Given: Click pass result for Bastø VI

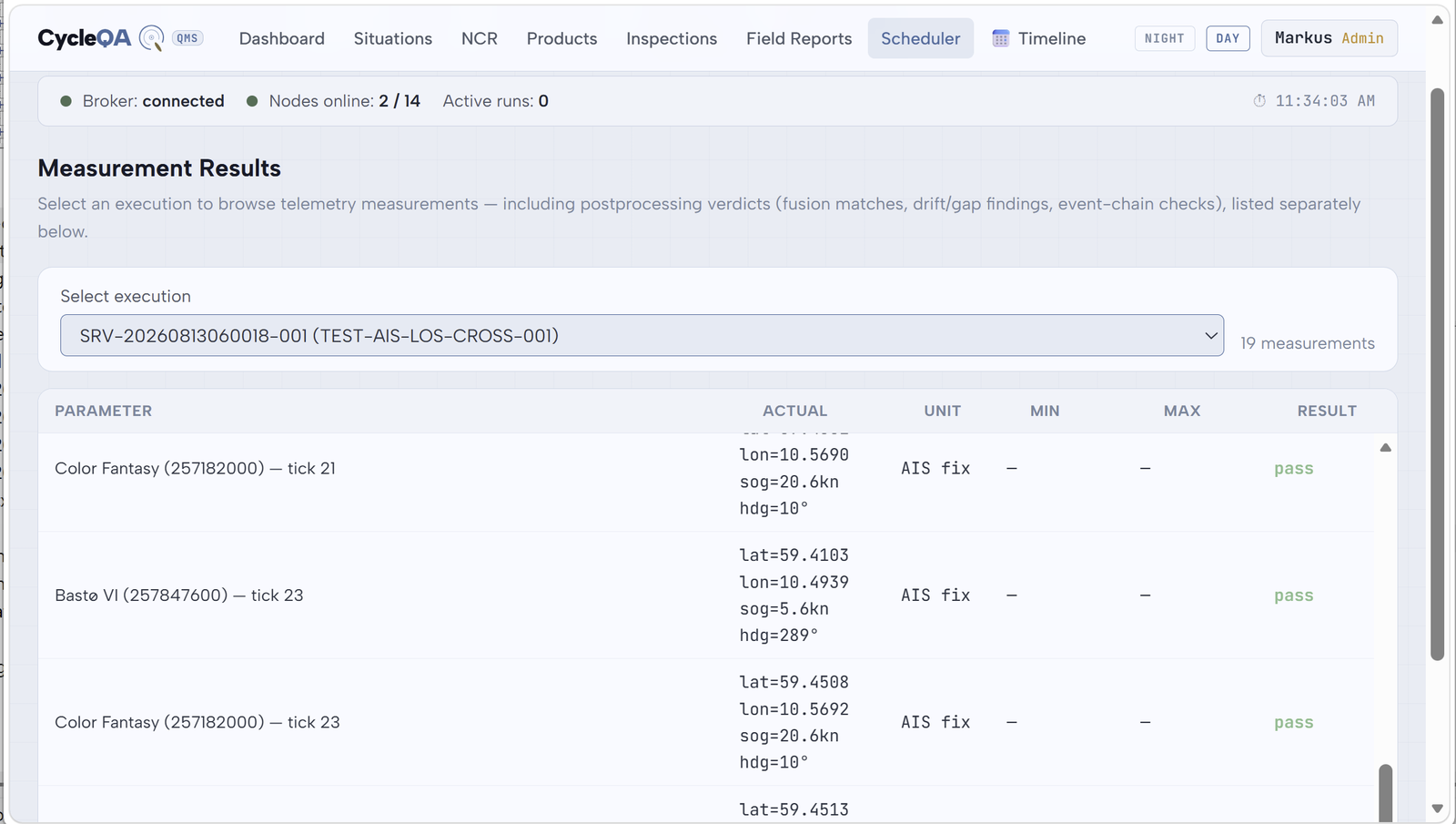Looking at the screenshot, I should point(1293,595).
